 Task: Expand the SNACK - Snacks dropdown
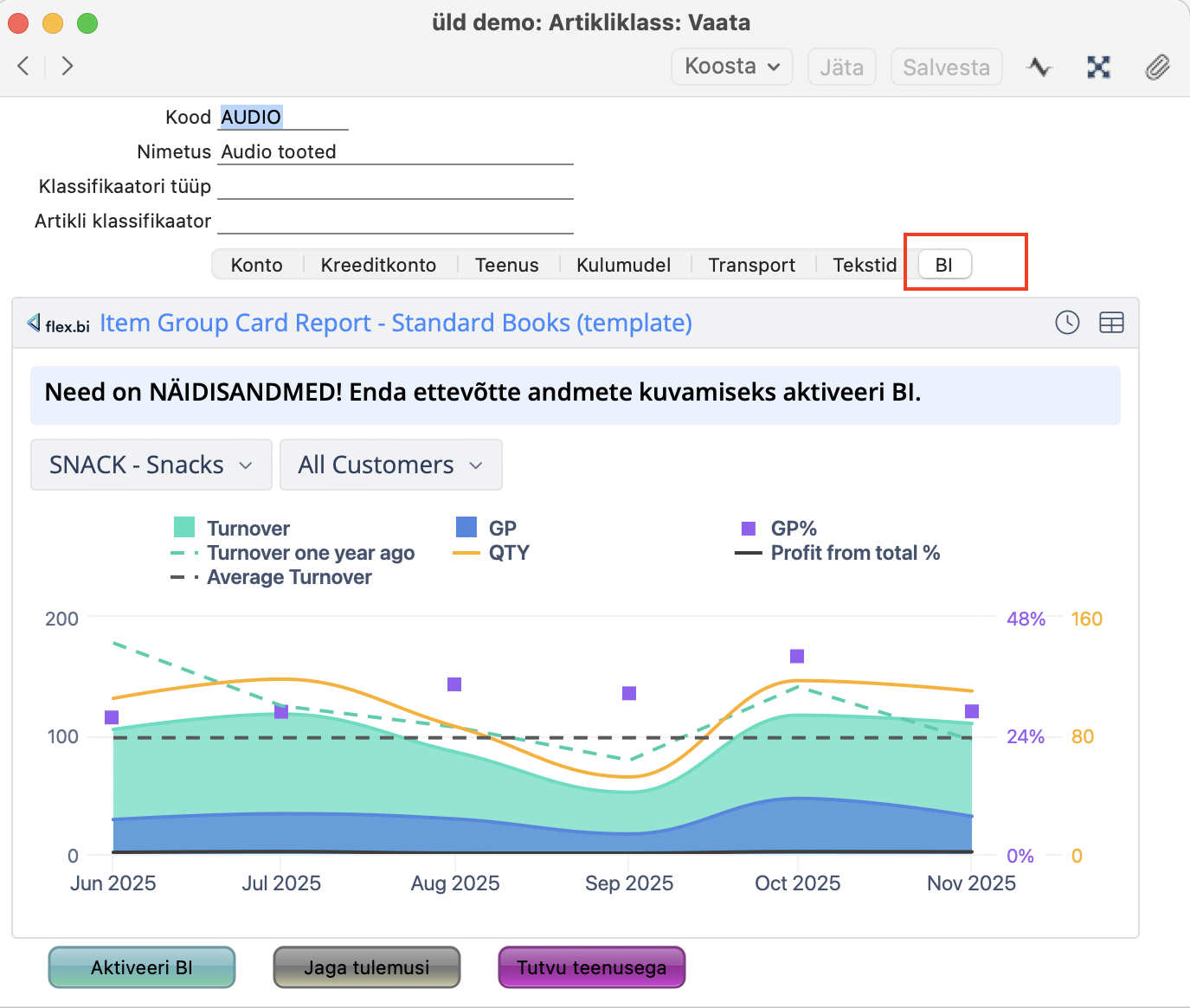[x=151, y=465]
